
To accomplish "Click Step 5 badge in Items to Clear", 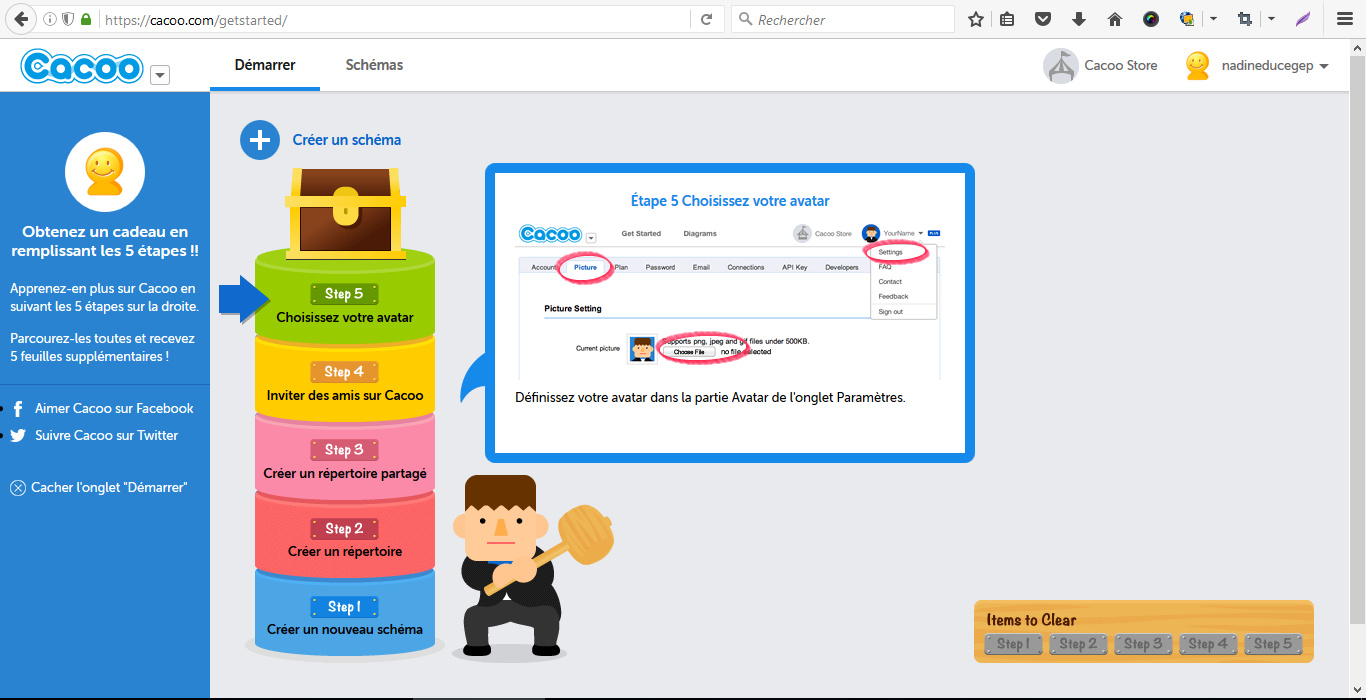I will tap(1273, 644).
